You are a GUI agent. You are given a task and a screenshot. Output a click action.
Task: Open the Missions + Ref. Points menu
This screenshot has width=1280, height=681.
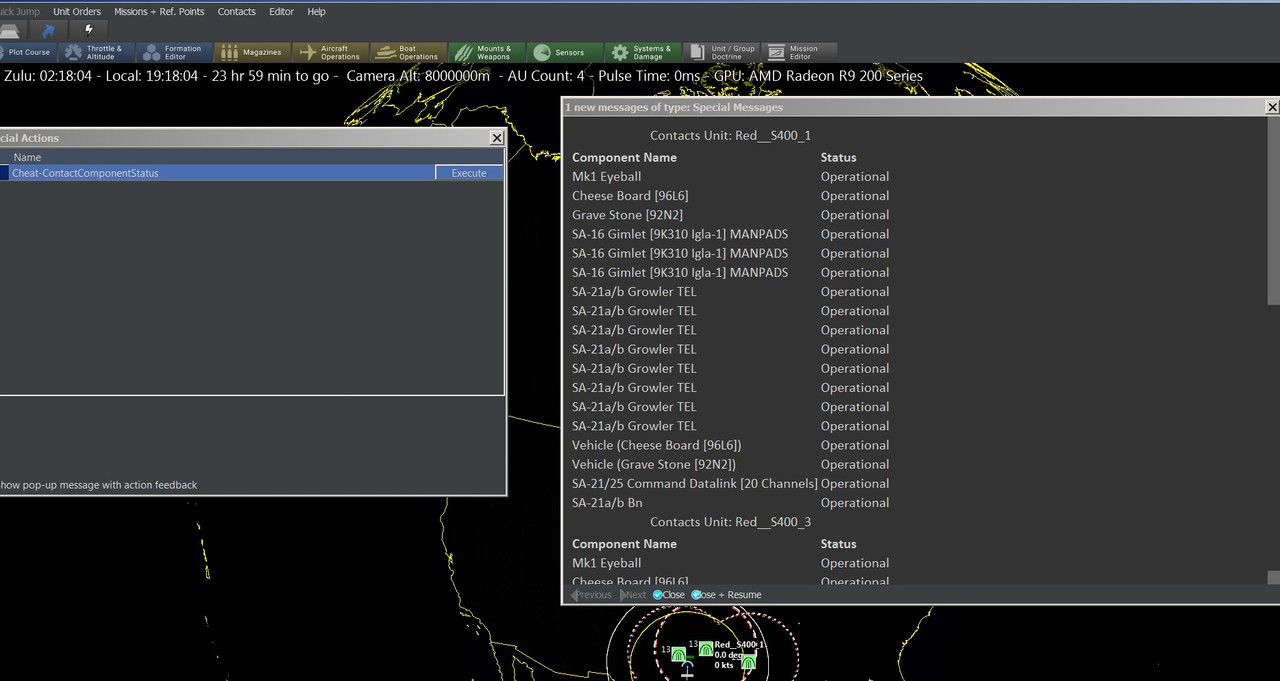coord(159,11)
